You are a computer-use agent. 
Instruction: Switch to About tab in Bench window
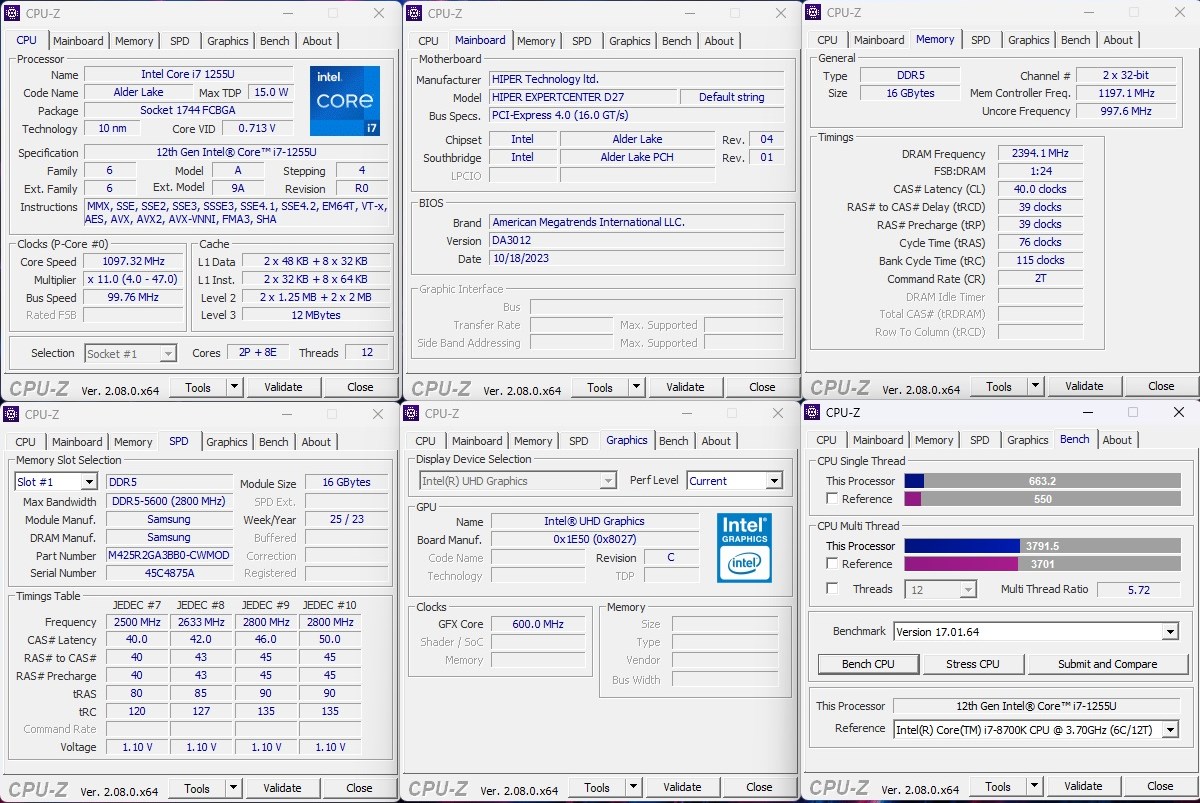1117,440
